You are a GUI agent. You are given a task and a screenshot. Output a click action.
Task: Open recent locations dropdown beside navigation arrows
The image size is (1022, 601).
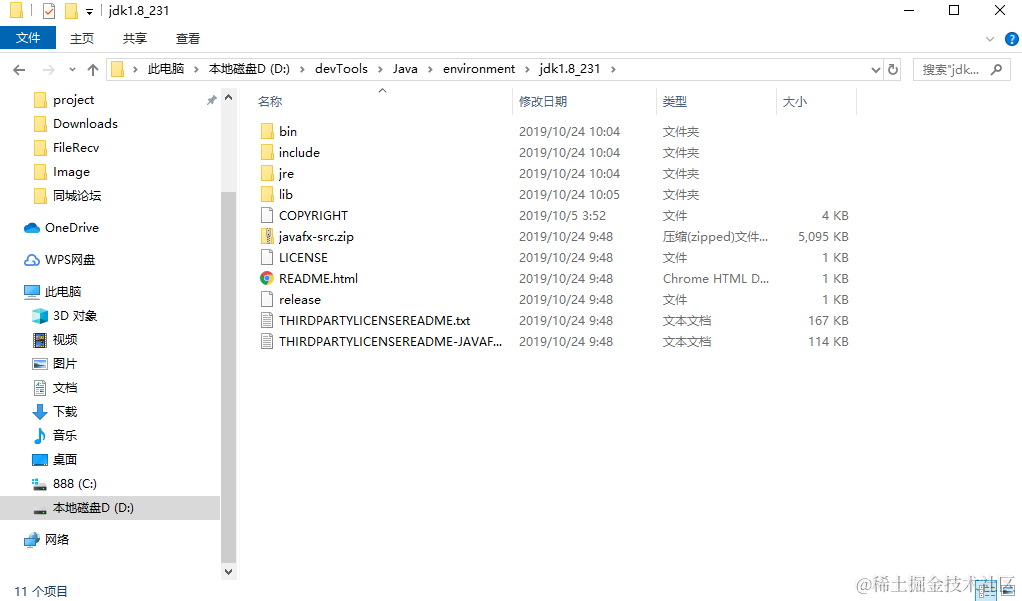point(72,69)
